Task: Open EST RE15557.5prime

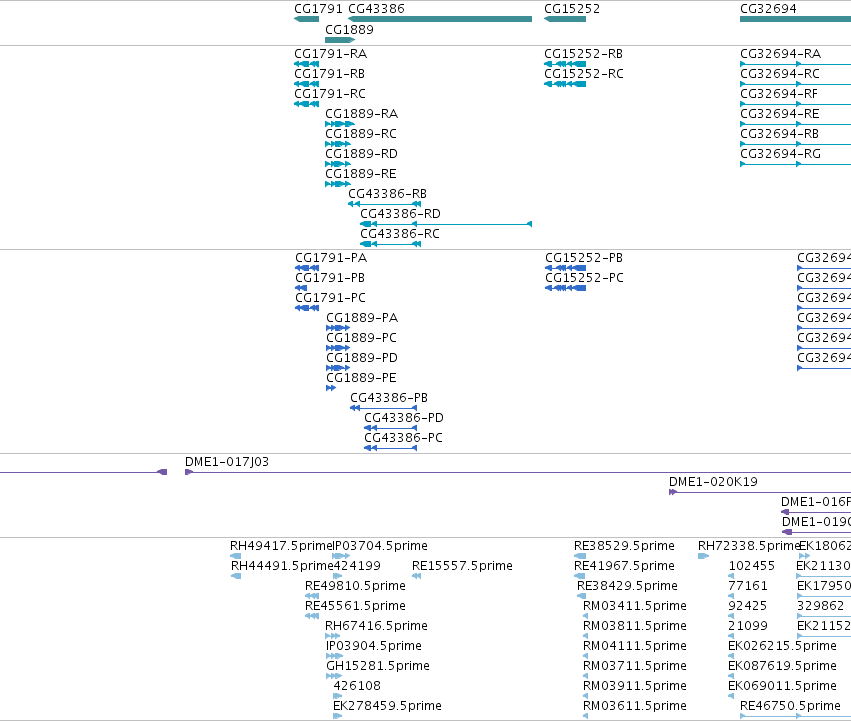Action: (x=462, y=566)
